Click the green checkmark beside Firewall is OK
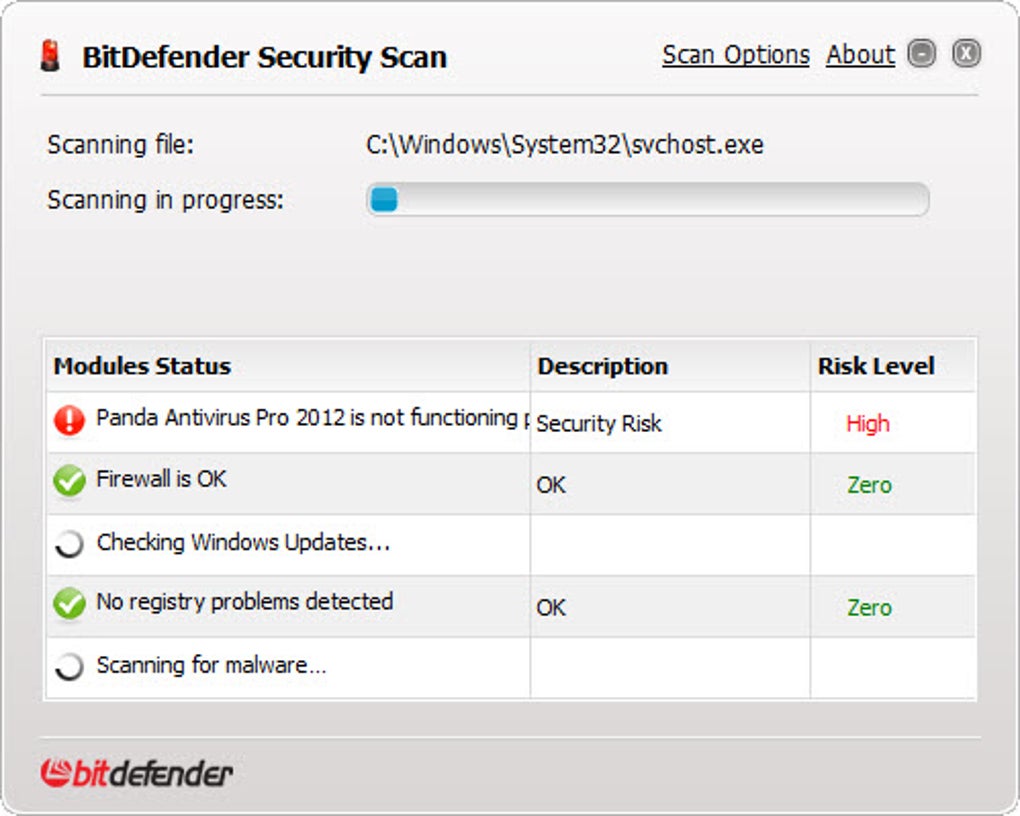 coord(67,481)
